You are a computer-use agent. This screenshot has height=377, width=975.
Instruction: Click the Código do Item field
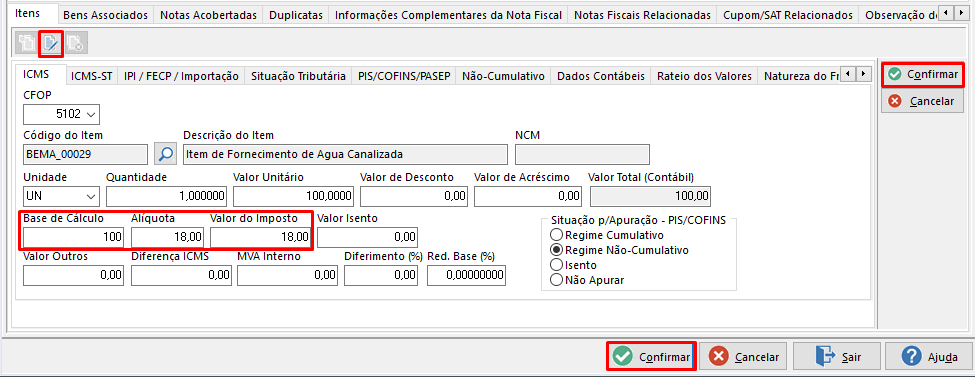coord(86,154)
